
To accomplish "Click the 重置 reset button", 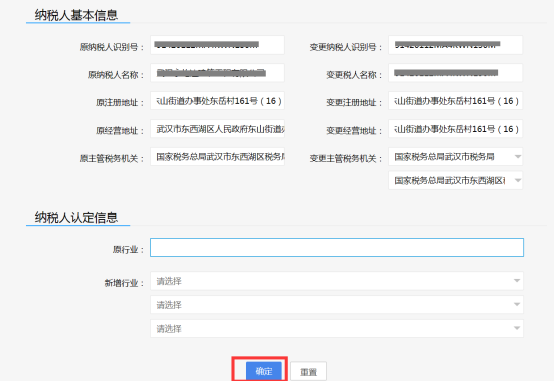I will 308,371.
